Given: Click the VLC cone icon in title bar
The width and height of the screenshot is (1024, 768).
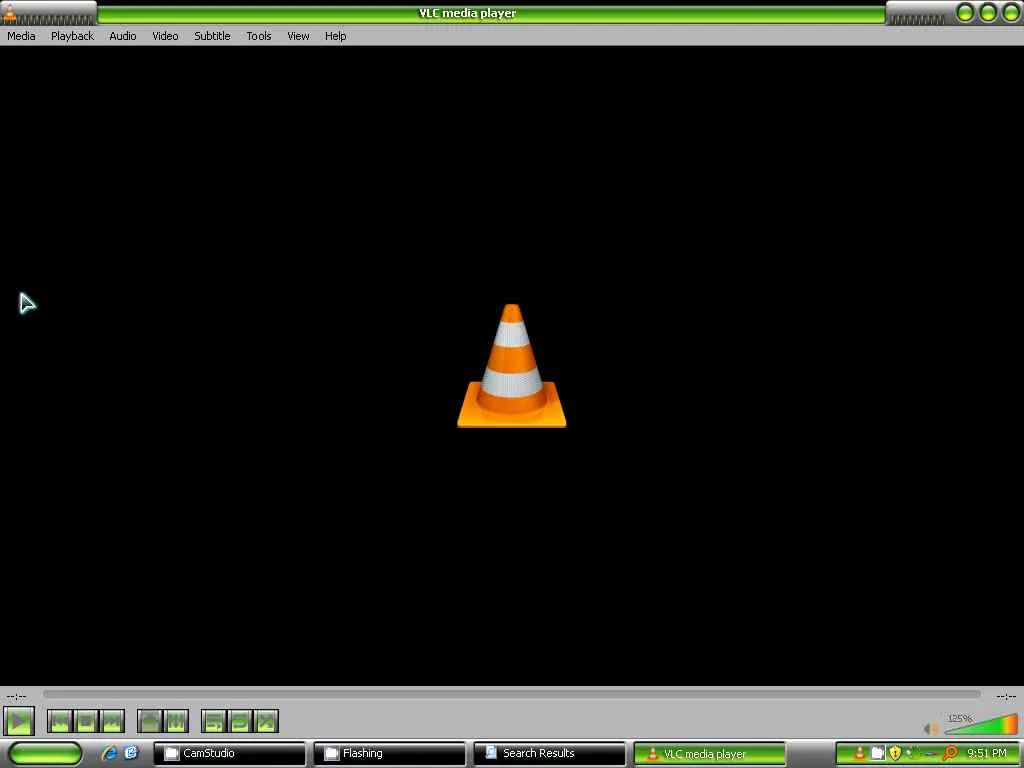Looking at the screenshot, I should pyautogui.click(x=10, y=12).
